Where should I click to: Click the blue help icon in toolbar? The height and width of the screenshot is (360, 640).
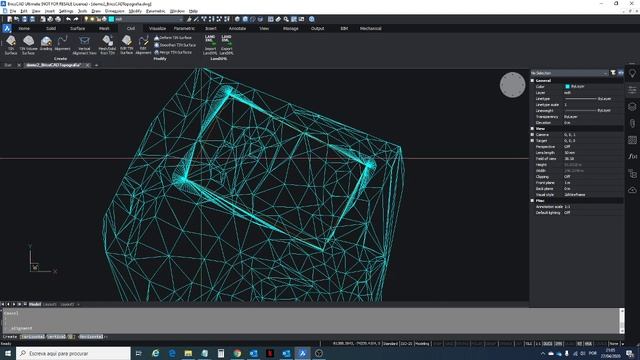pyautogui.click(x=312, y=19)
